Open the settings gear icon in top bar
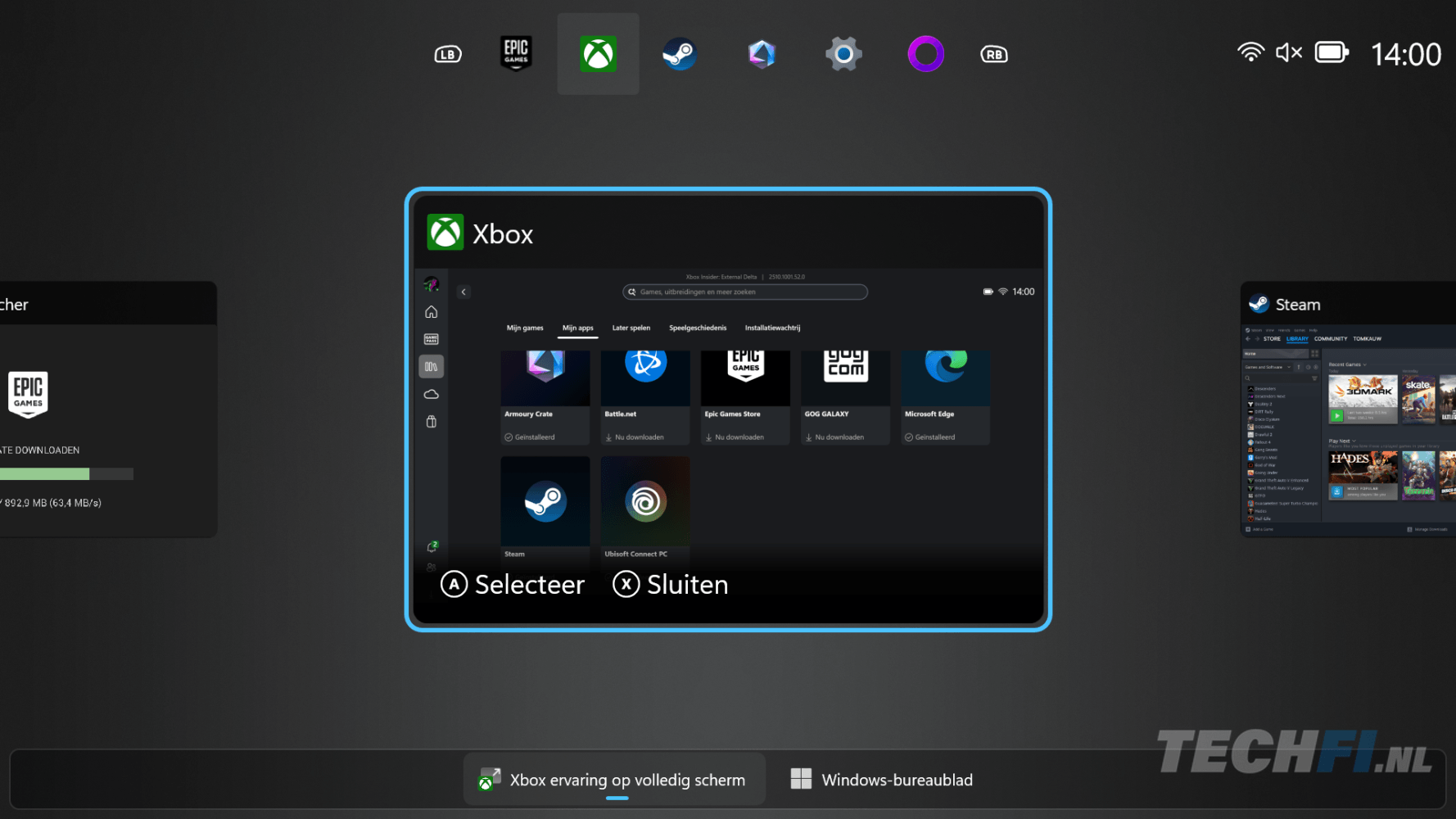This screenshot has width=1456, height=819. [x=843, y=54]
